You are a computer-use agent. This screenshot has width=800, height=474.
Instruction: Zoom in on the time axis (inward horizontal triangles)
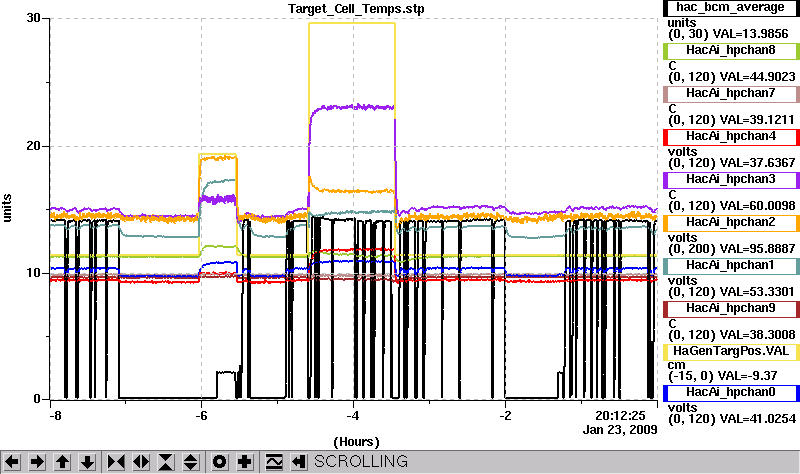click(116, 462)
